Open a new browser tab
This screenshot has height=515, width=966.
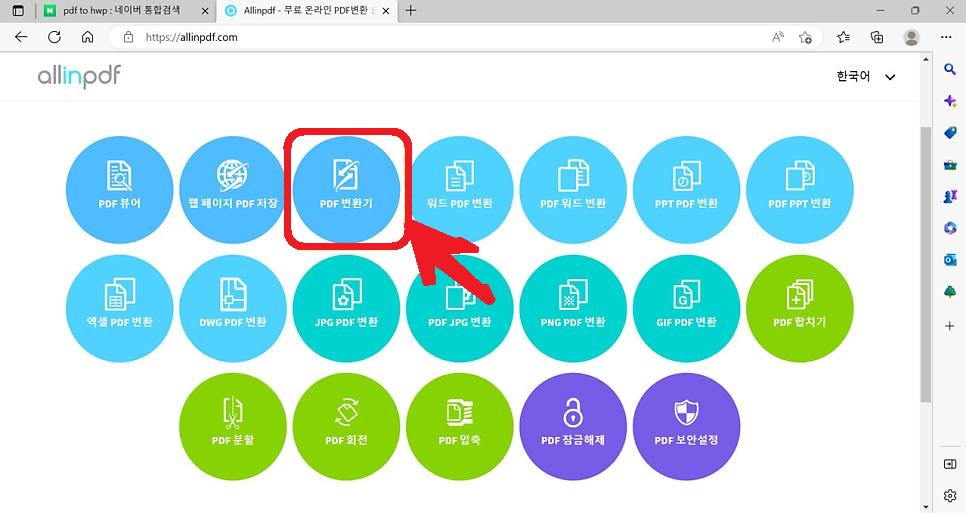click(411, 10)
